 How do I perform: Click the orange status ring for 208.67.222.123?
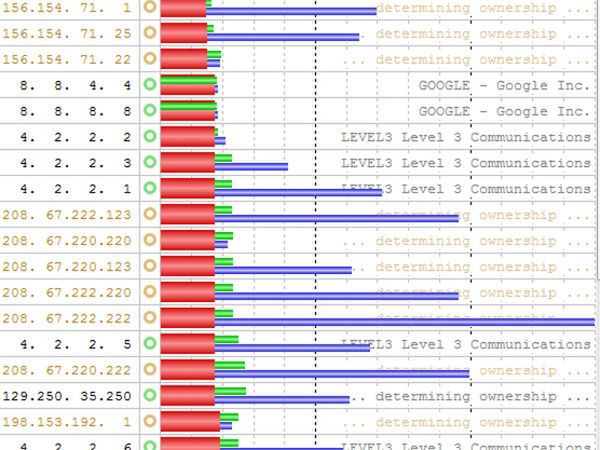150,214
